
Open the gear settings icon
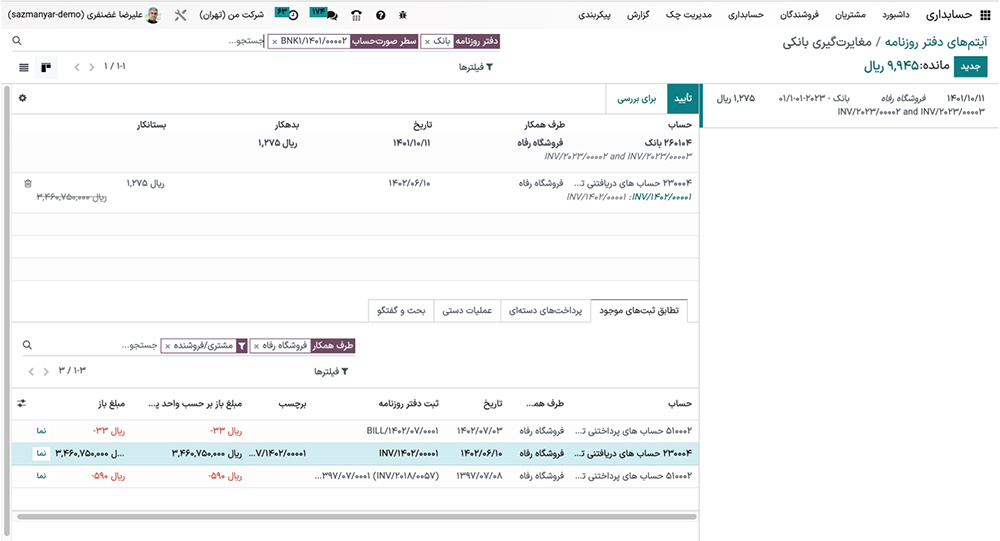pyautogui.click(x=22, y=98)
